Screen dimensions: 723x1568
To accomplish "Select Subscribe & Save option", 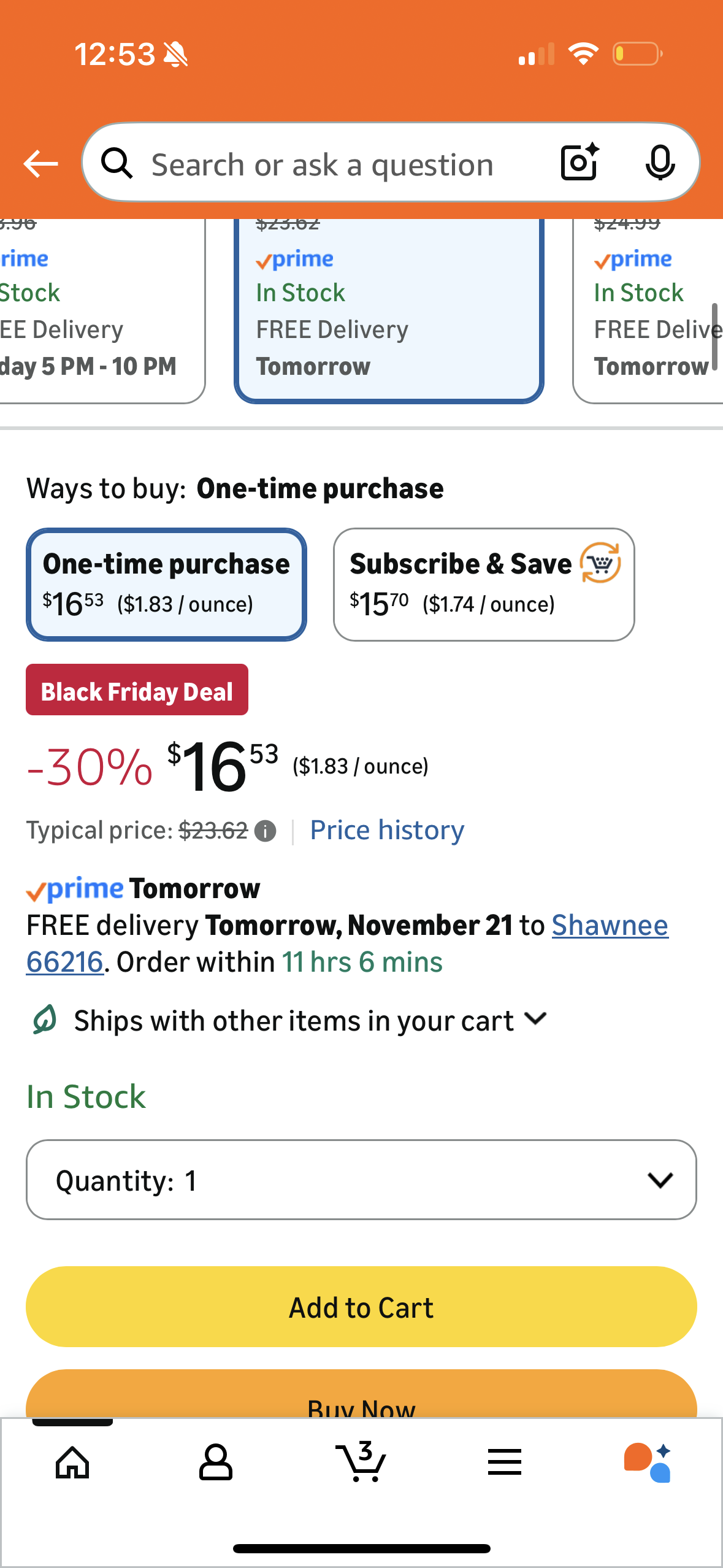I will tap(483, 584).
